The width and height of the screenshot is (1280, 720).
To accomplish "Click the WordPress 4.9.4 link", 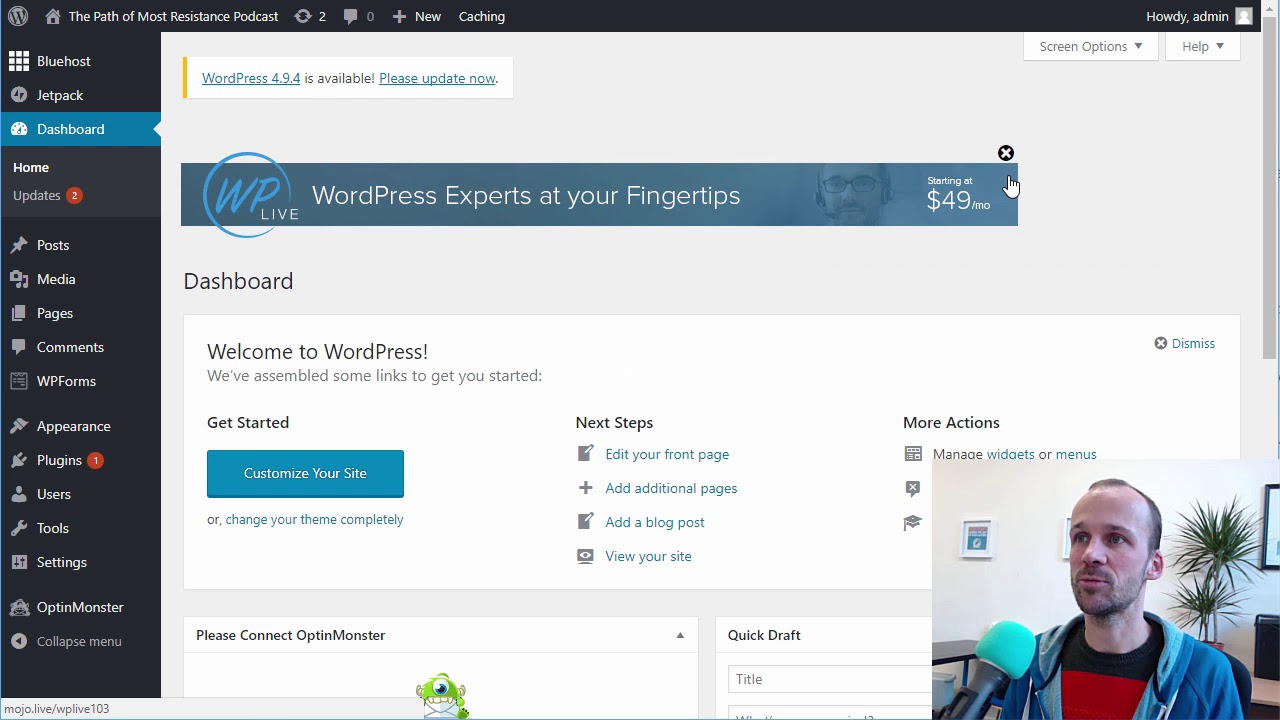I will (251, 78).
